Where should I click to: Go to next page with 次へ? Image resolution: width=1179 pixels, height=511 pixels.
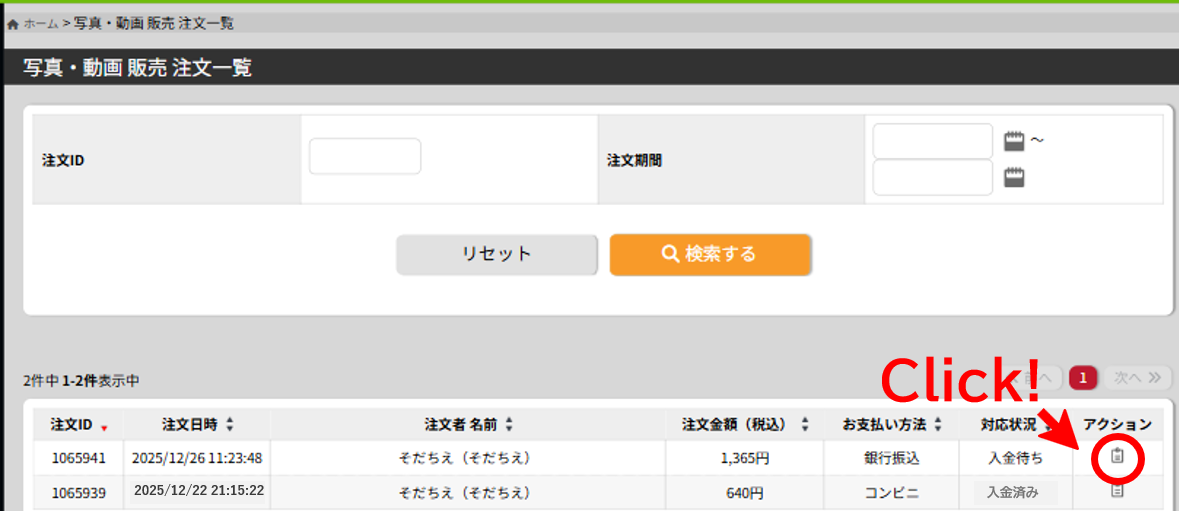point(1137,377)
